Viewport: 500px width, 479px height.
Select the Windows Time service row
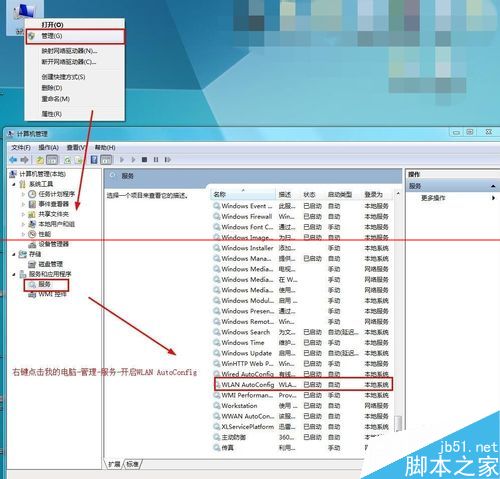[x=303, y=343]
